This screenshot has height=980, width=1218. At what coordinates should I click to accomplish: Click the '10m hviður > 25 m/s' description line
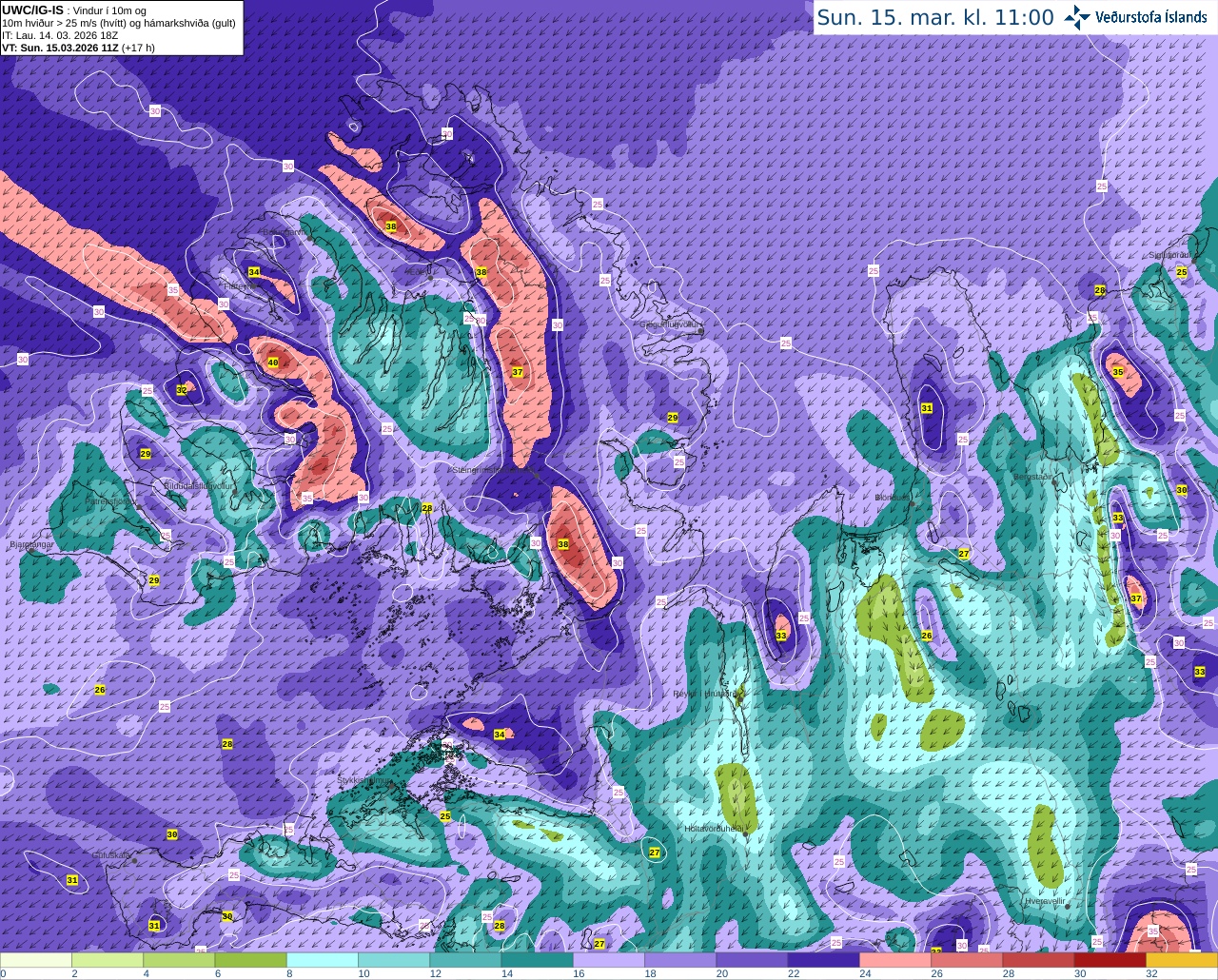[x=119, y=23]
